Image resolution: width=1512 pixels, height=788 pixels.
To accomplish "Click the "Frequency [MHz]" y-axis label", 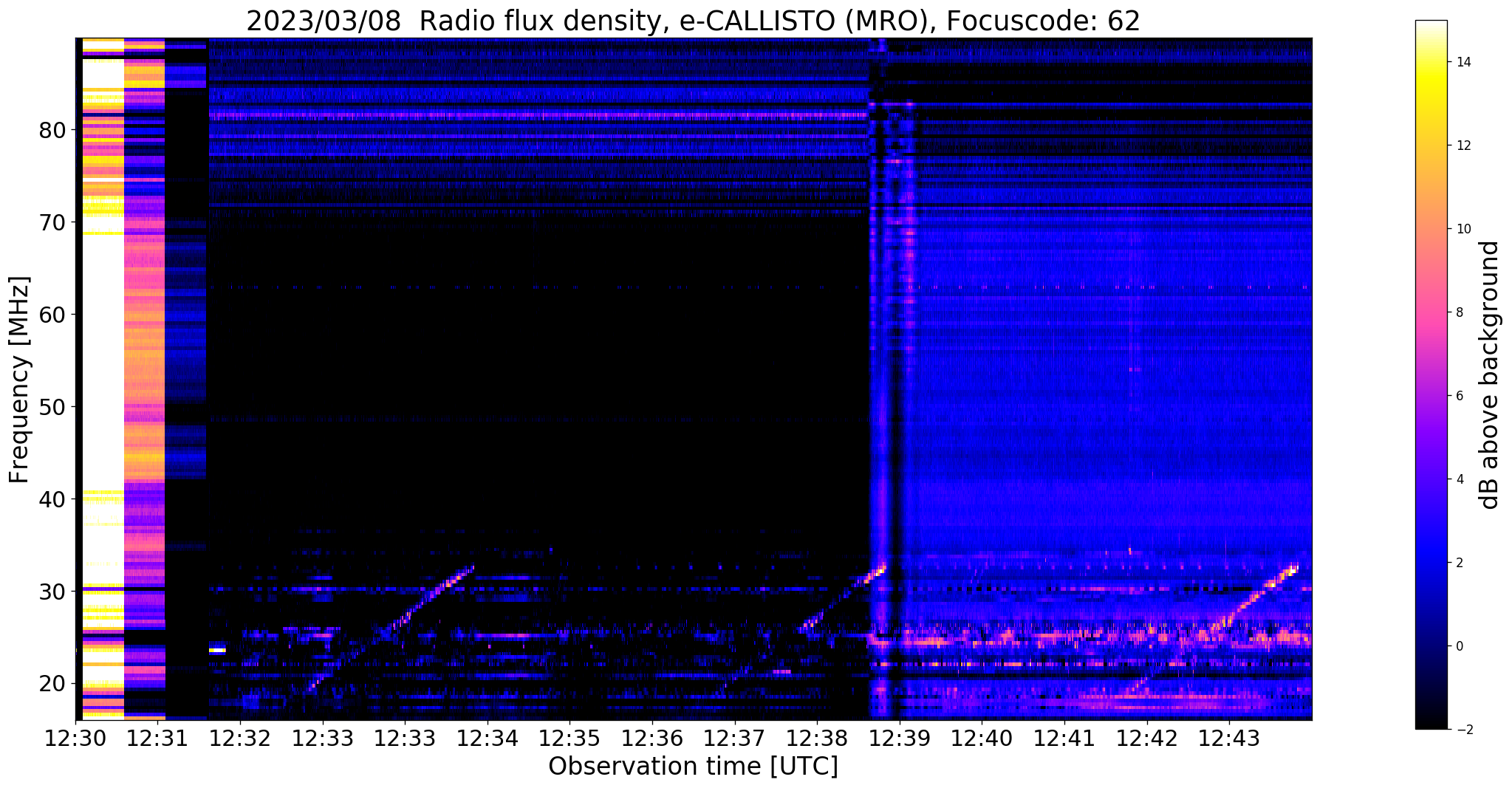I will (20, 380).
